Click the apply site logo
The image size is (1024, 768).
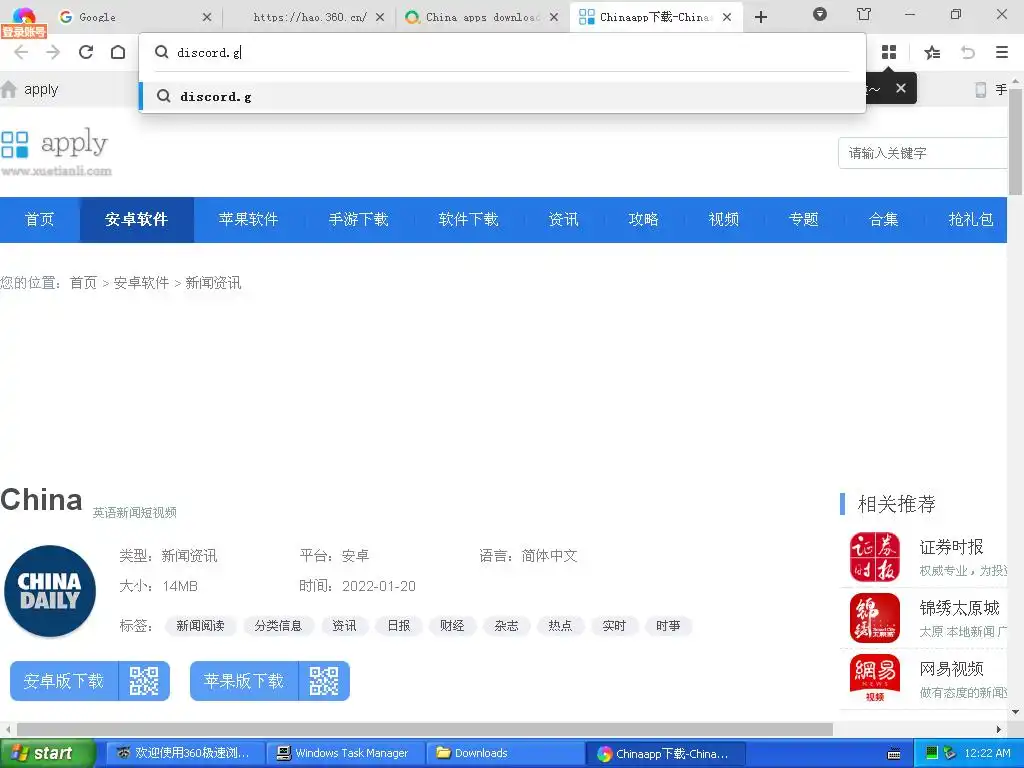[55, 152]
